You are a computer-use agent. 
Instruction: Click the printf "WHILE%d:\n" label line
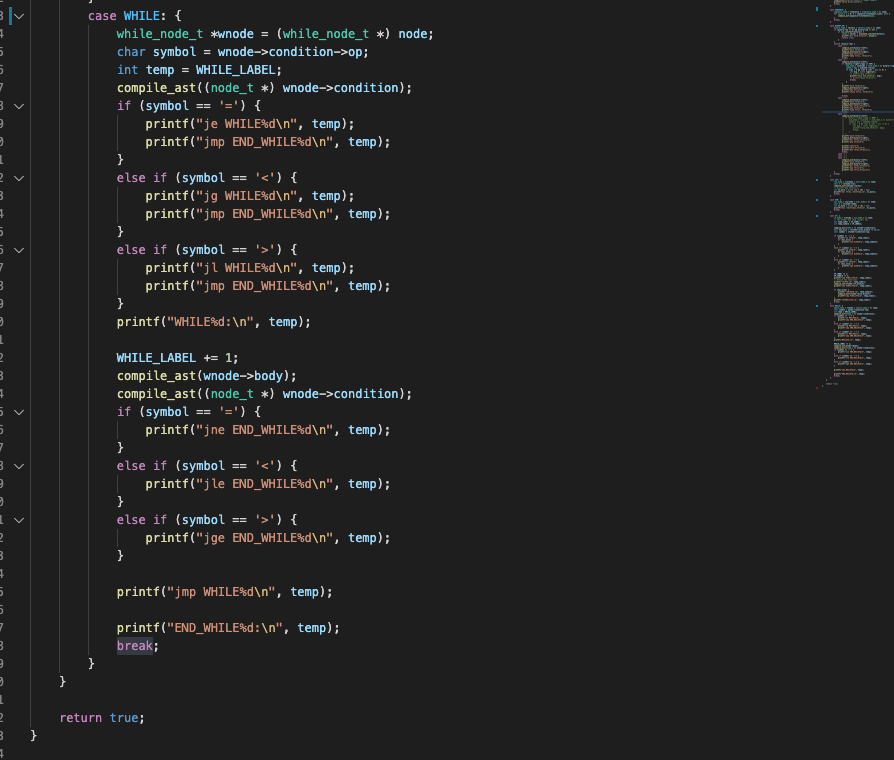(x=213, y=322)
